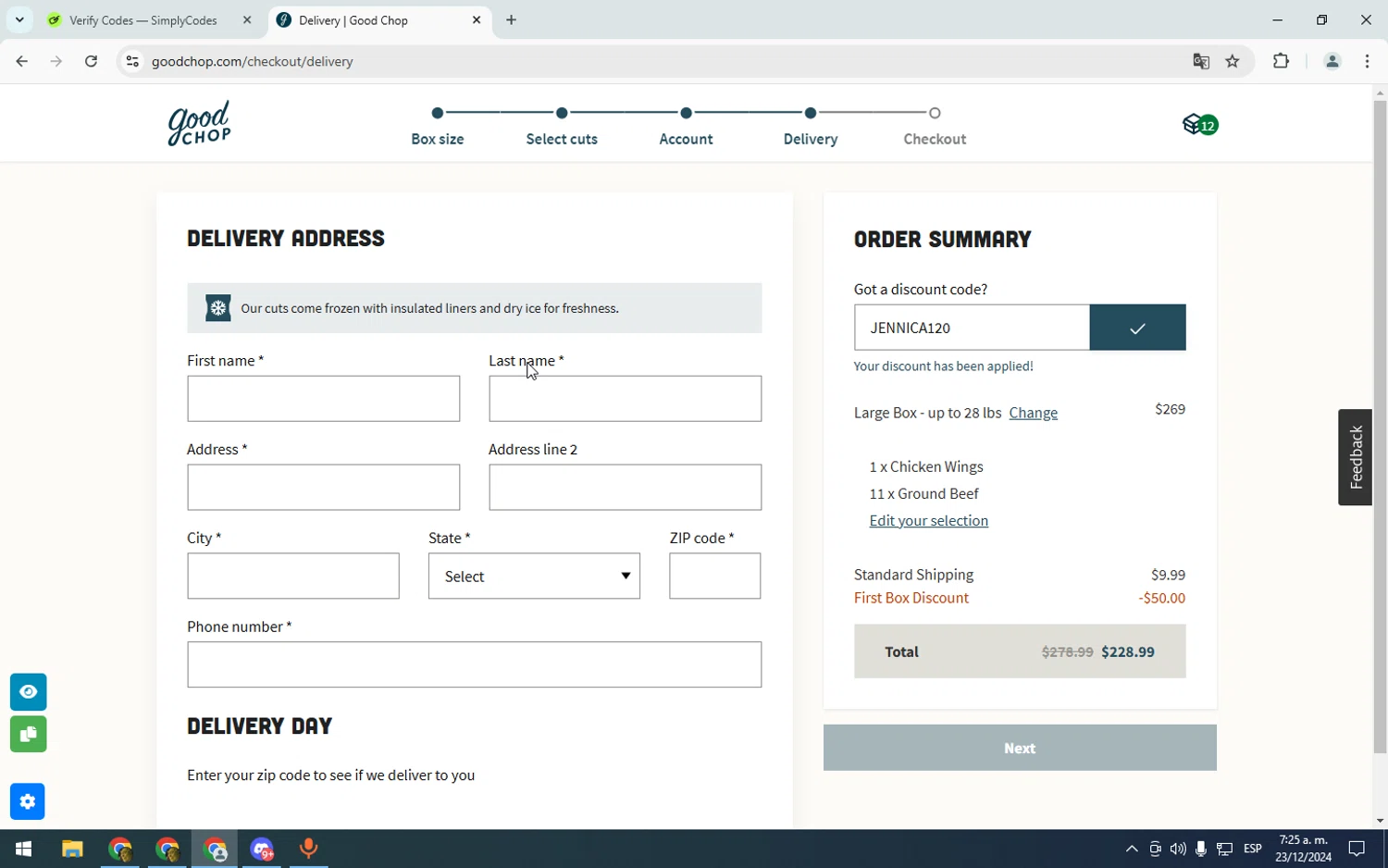Click the Address line 2 field
Screen dimensions: 1388x868
625,488
